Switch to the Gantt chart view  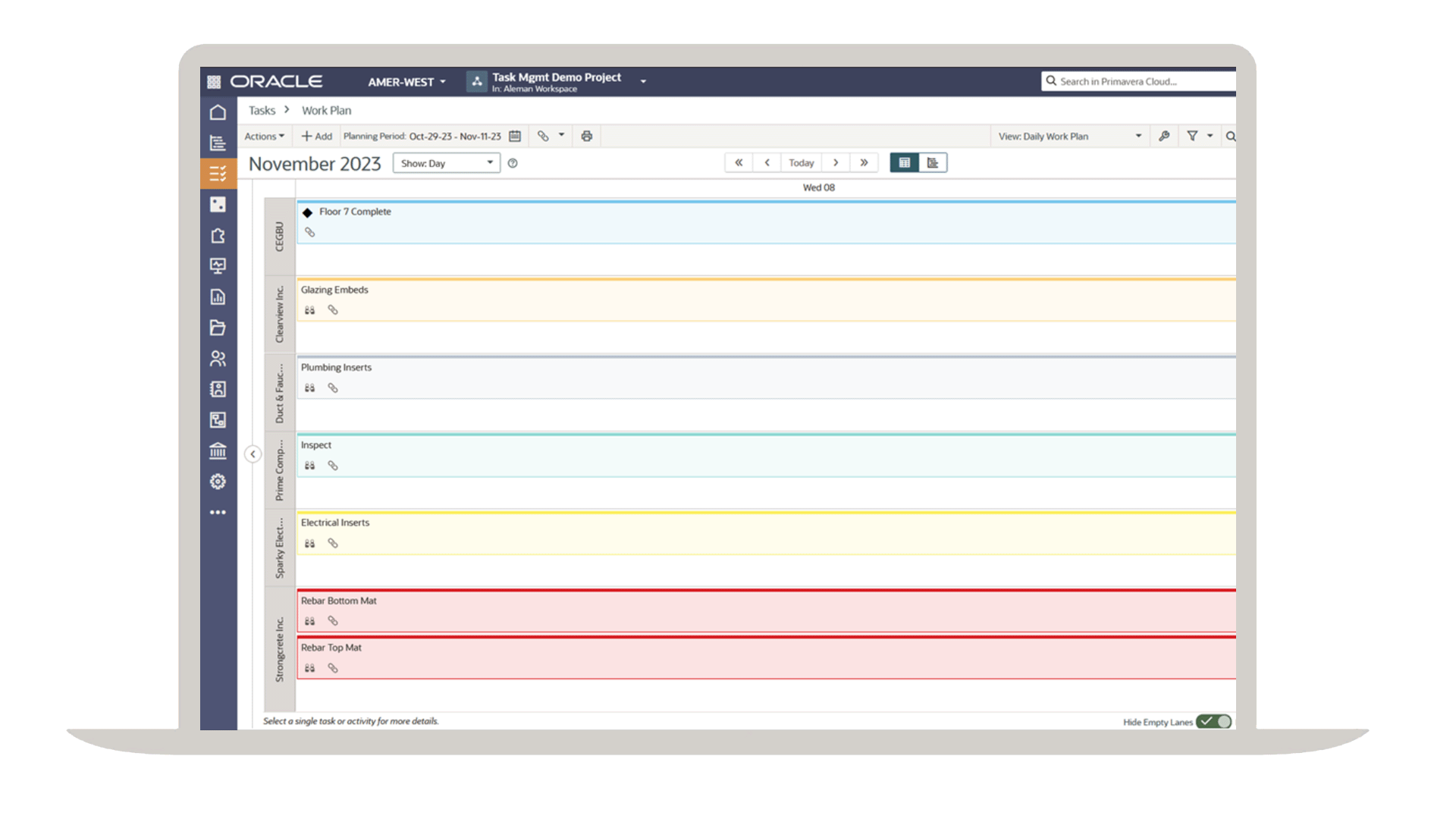tap(933, 163)
